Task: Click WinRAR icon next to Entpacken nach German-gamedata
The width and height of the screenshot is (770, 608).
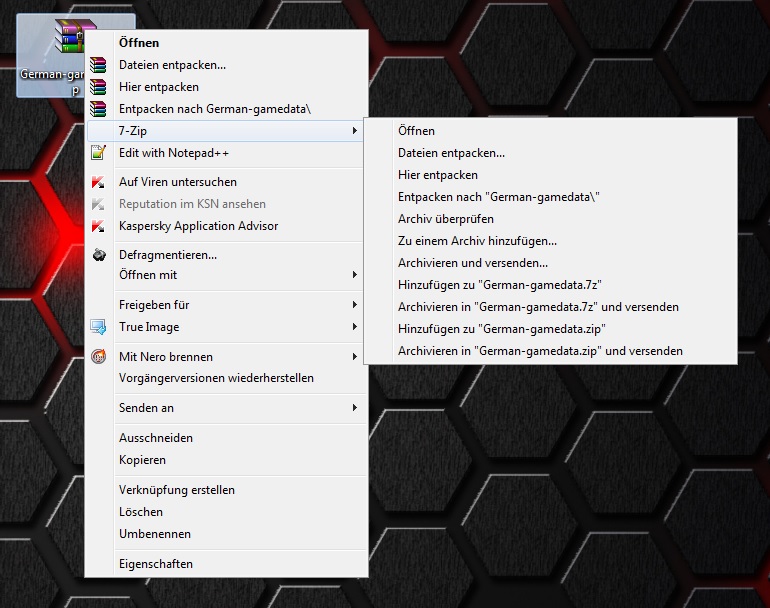Action: pyautogui.click(x=98, y=109)
